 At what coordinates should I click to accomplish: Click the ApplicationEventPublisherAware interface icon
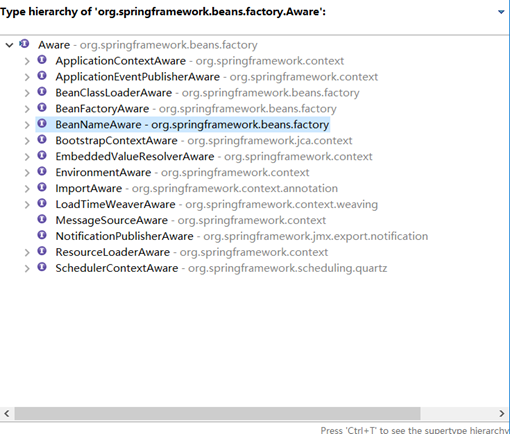42,76
